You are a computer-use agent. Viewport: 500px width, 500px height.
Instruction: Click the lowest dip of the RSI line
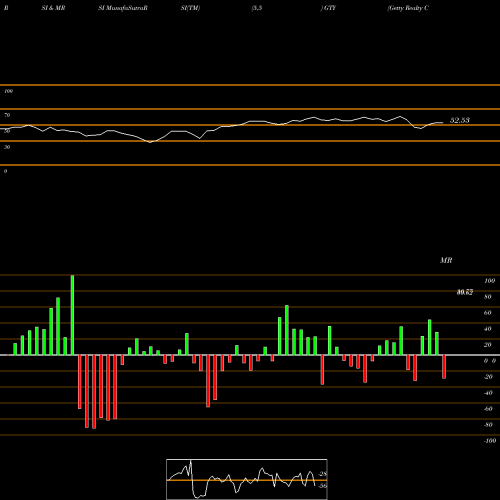150,142
